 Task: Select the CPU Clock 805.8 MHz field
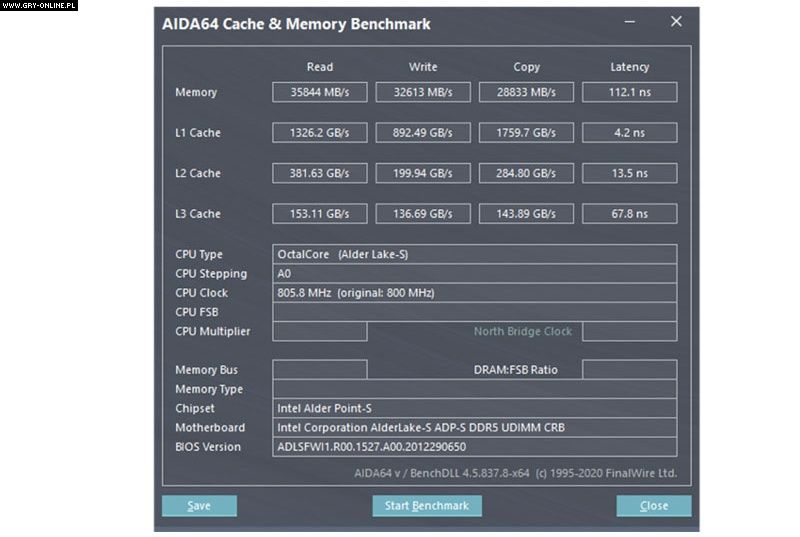tap(474, 293)
